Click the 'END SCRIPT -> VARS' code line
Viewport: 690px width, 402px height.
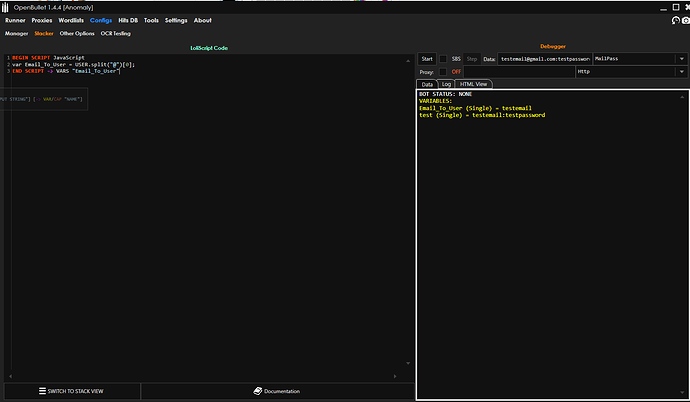tap(66, 71)
